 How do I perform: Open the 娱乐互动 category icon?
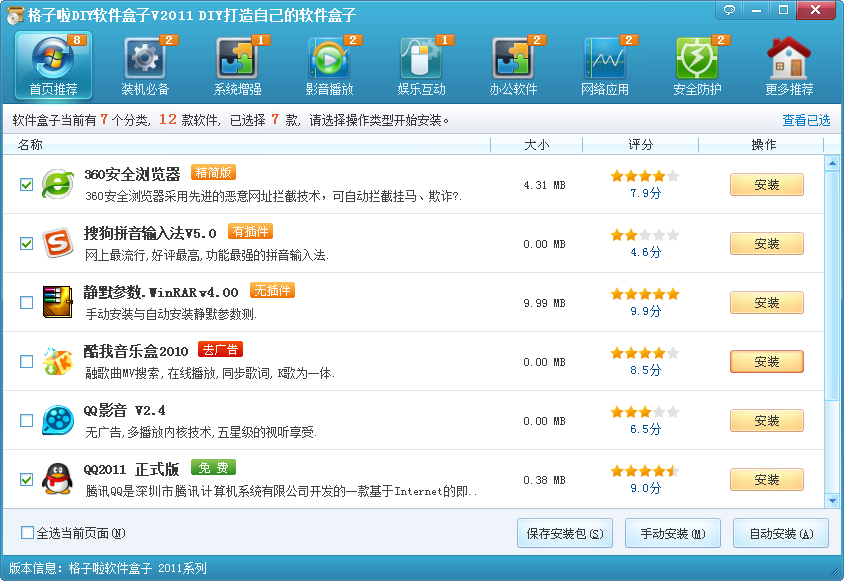click(420, 58)
